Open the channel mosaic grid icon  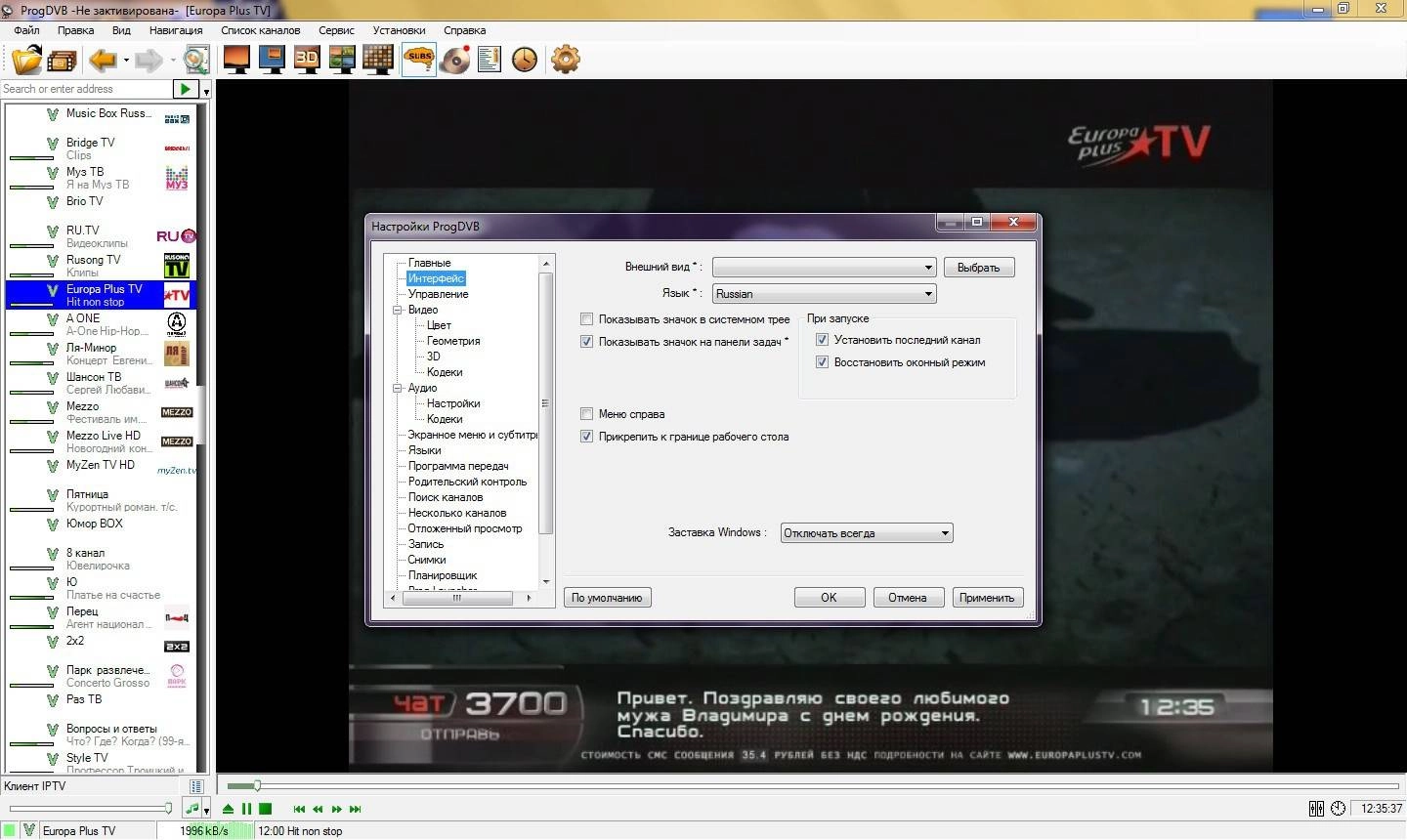377,60
